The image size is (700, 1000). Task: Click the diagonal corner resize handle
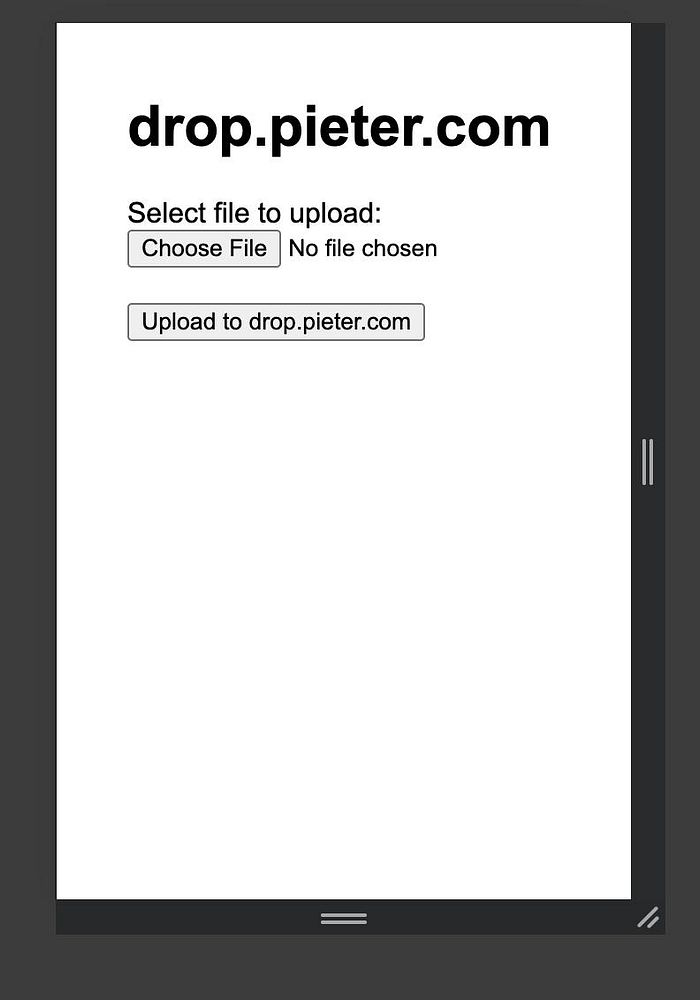[x=648, y=917]
